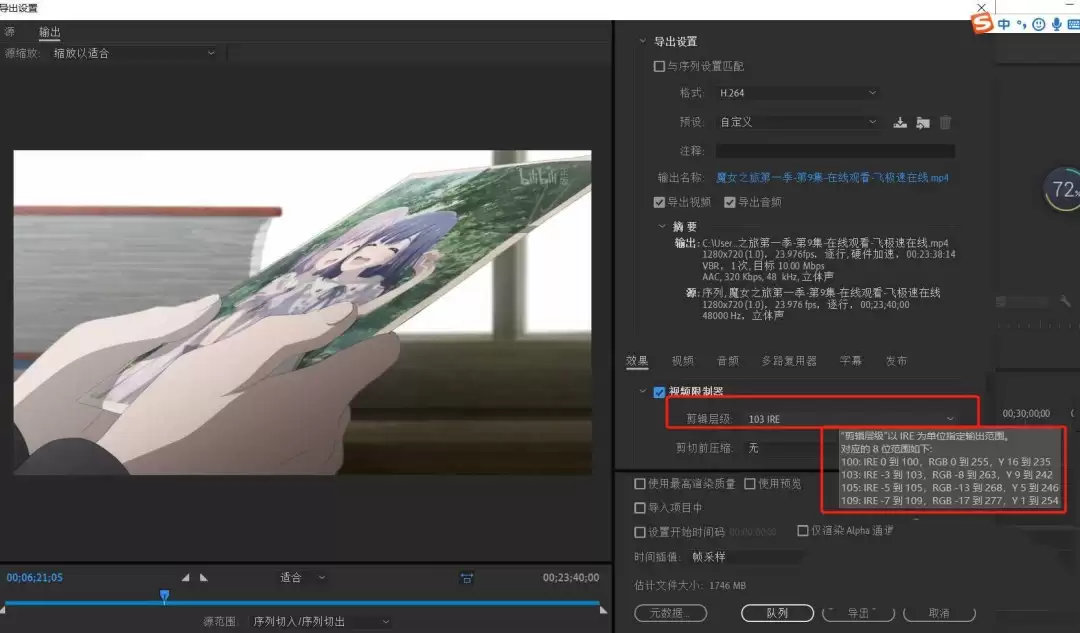Open the 剪切前压缩 dropdown
Screen dimensions: 1080x633
[x=782, y=448]
